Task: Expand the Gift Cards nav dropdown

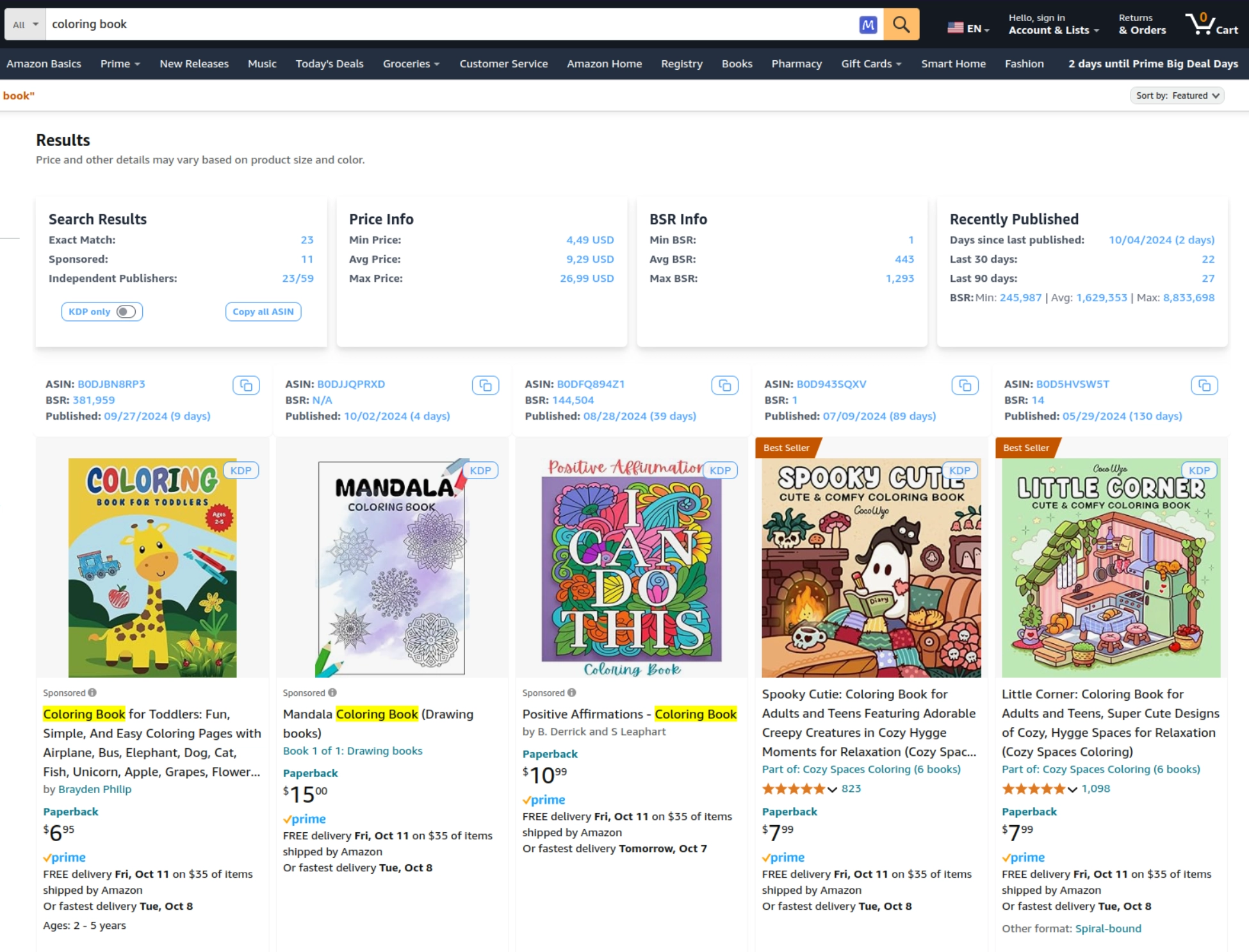Action: tap(871, 63)
